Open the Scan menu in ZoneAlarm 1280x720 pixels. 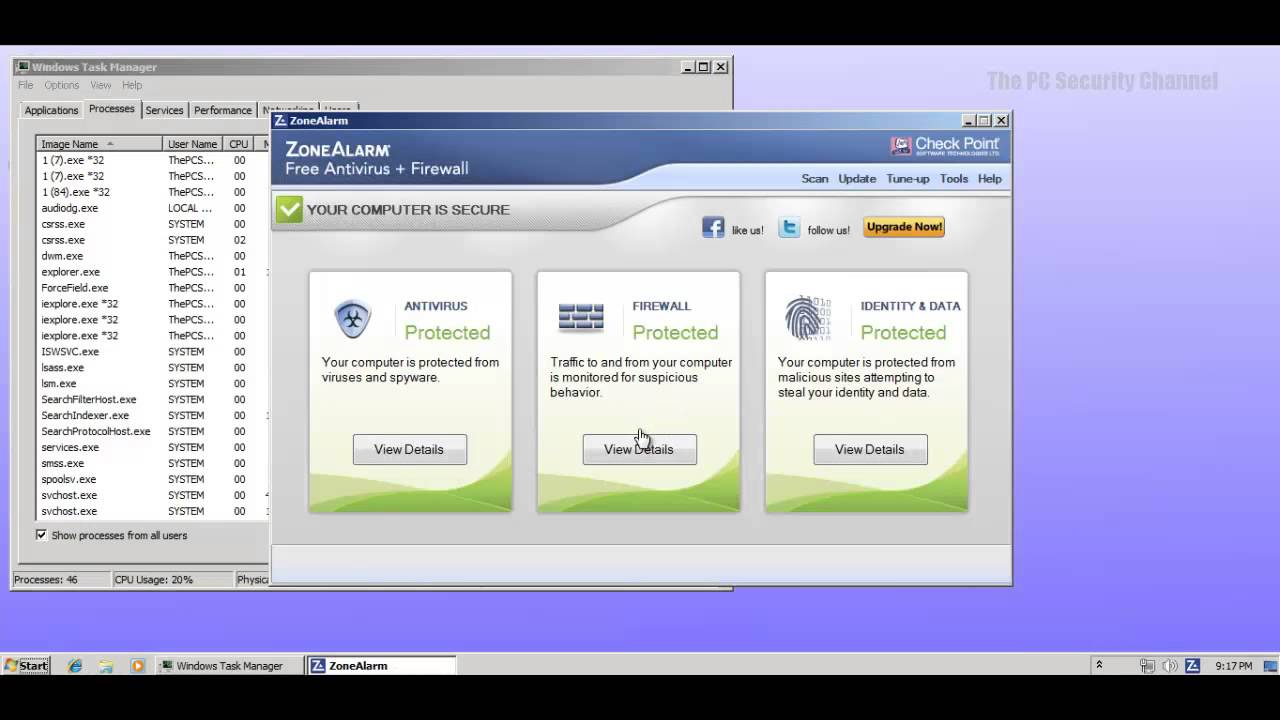815,179
